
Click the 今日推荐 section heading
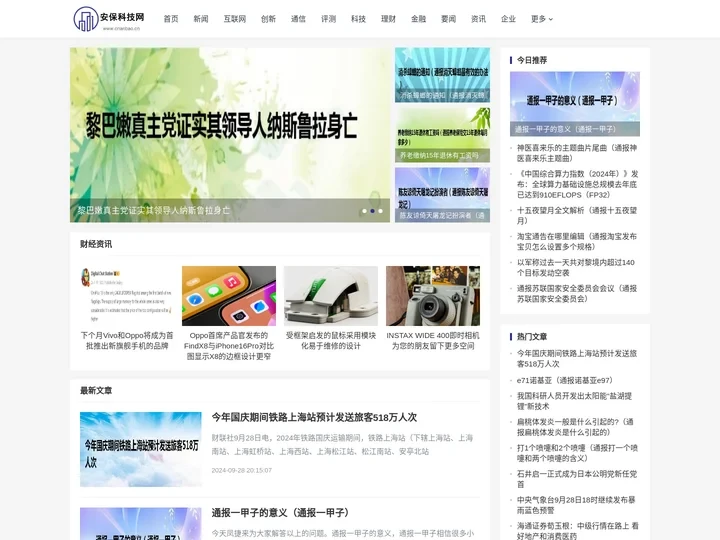[532, 60]
